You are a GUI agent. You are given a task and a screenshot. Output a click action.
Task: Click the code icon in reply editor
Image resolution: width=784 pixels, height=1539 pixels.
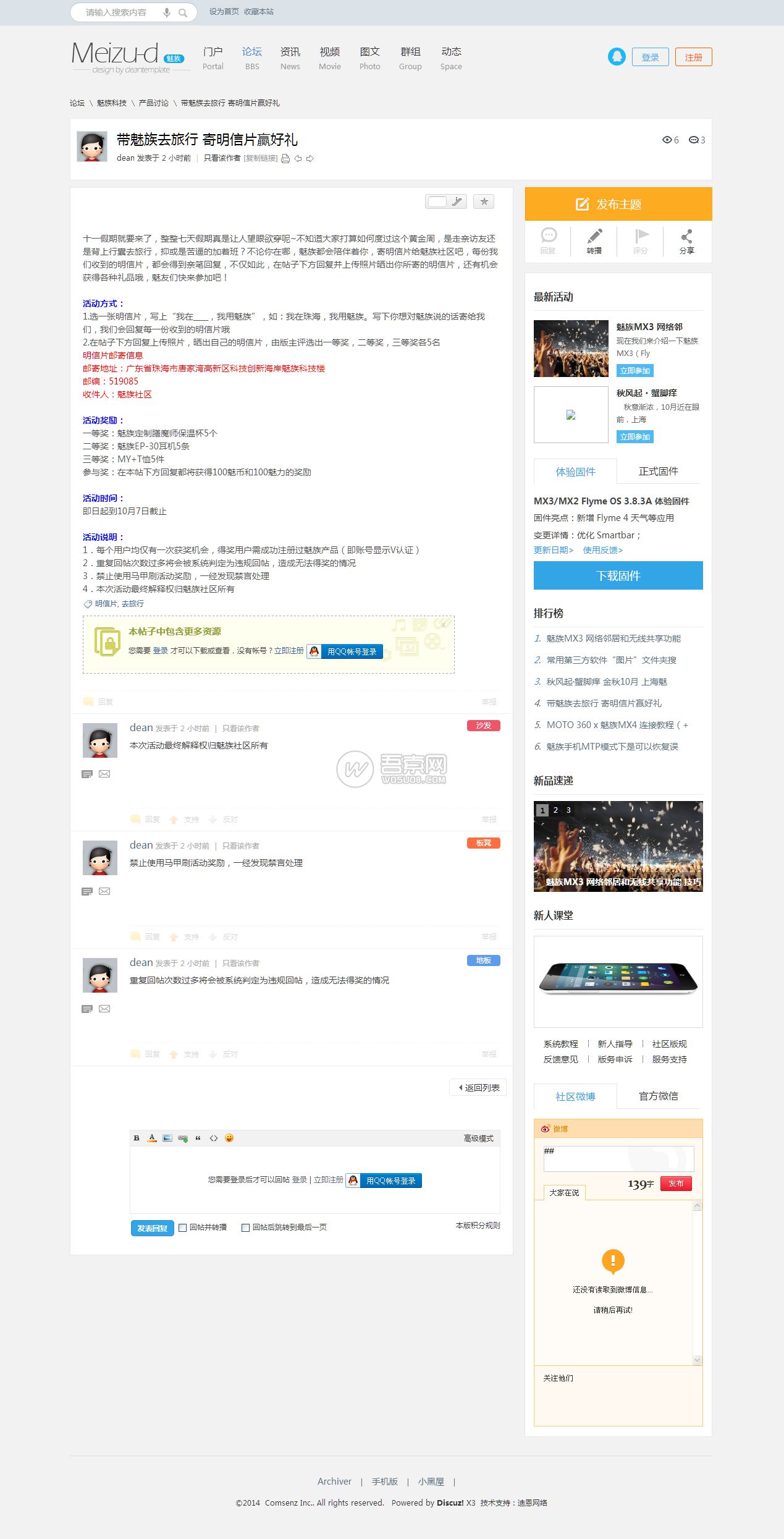coord(214,1138)
